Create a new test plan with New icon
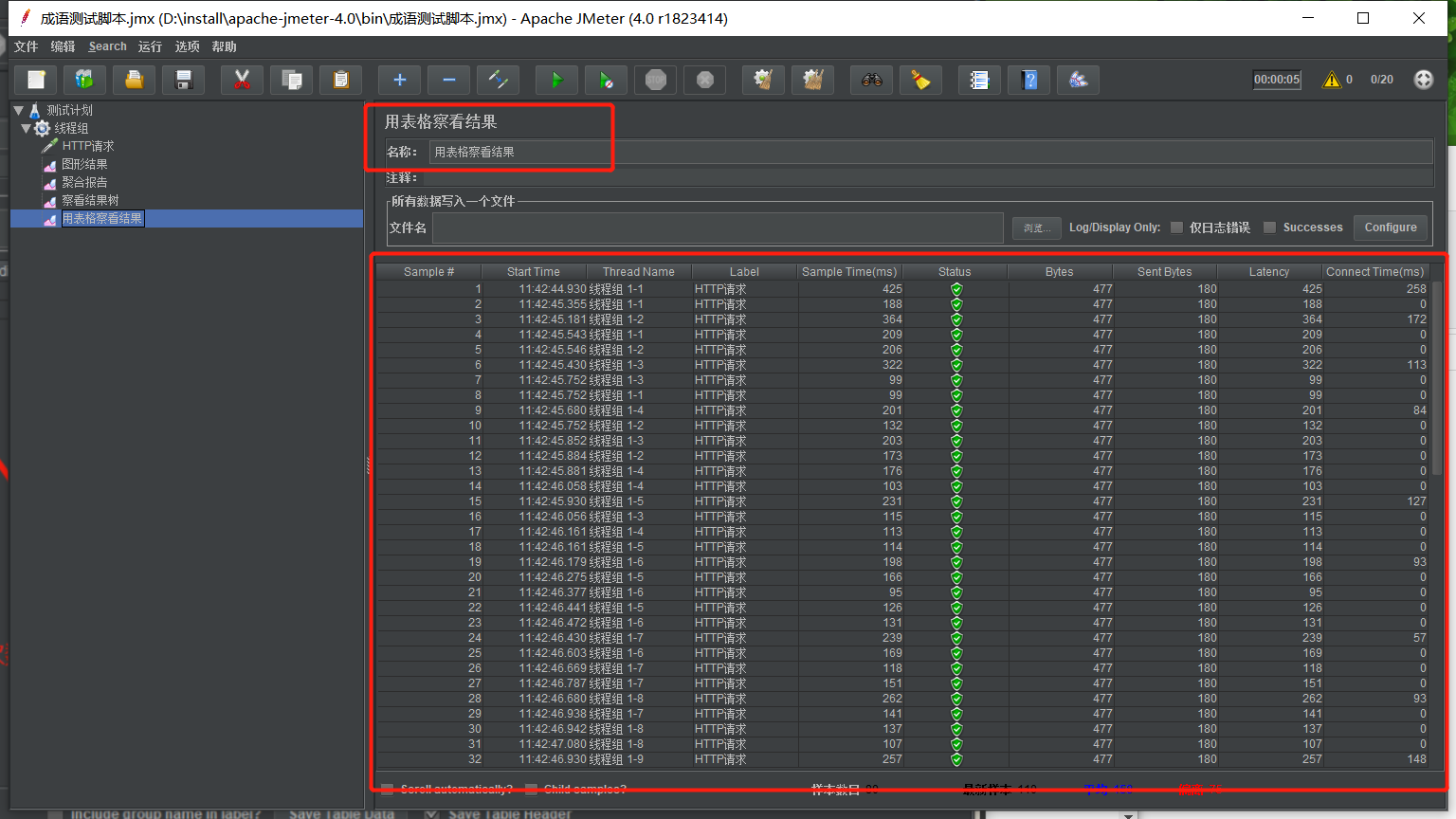This screenshot has width=1456, height=819. (36, 81)
